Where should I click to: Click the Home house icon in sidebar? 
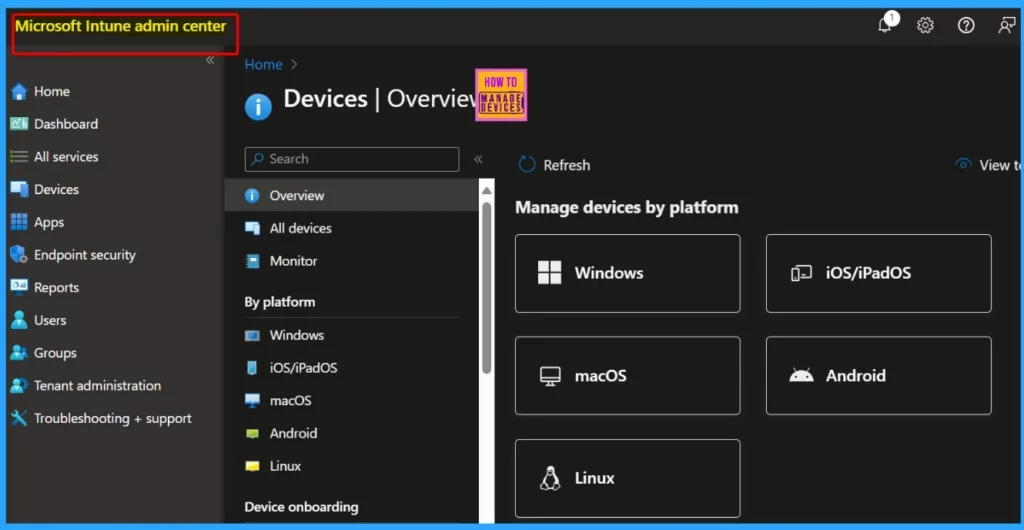(19, 91)
